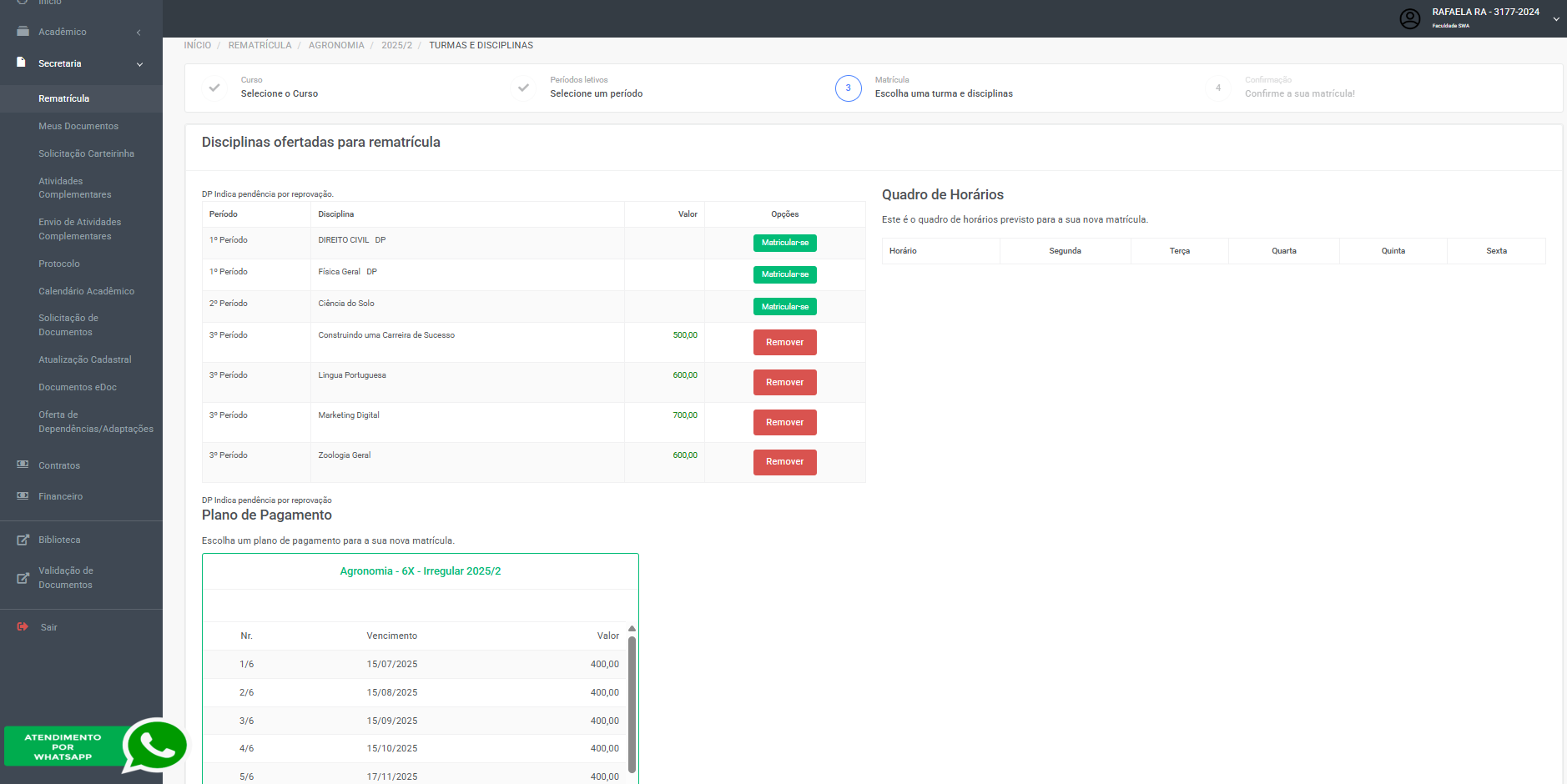
Task: Remove Língua Portuguesa discipline
Action: [785, 382]
